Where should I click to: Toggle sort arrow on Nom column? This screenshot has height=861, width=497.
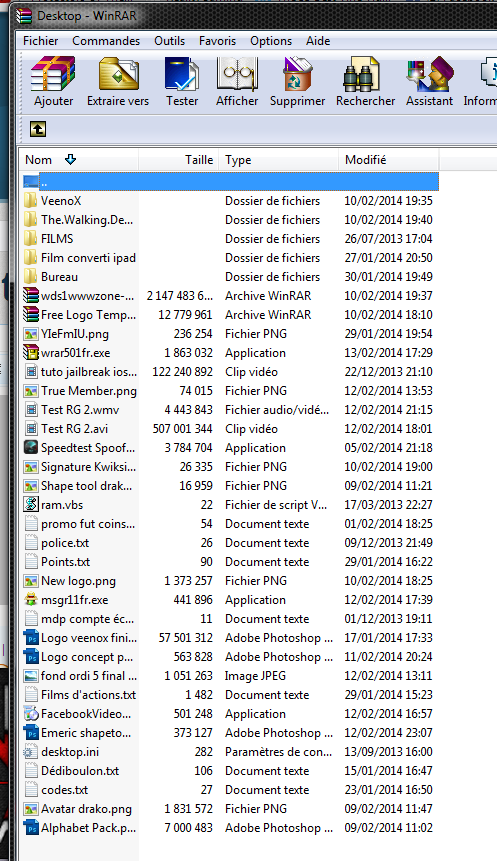[70, 160]
